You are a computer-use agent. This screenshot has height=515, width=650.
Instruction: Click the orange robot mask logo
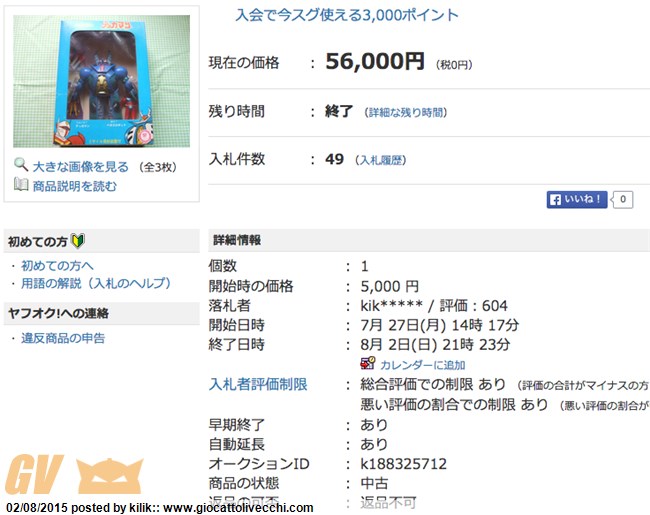(x=110, y=475)
